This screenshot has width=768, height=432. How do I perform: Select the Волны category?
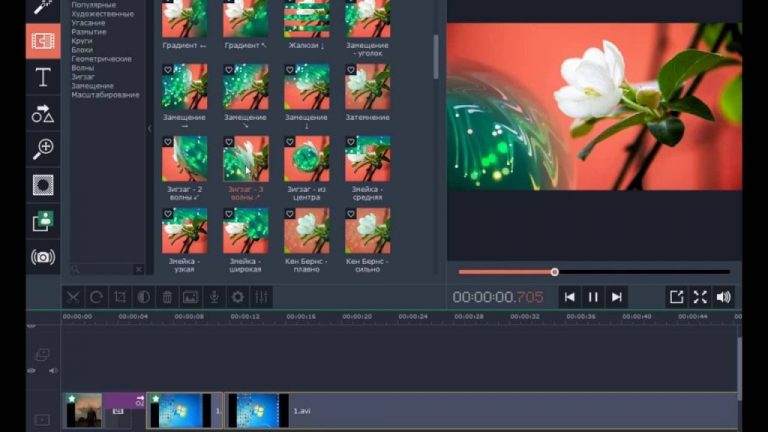click(x=83, y=68)
